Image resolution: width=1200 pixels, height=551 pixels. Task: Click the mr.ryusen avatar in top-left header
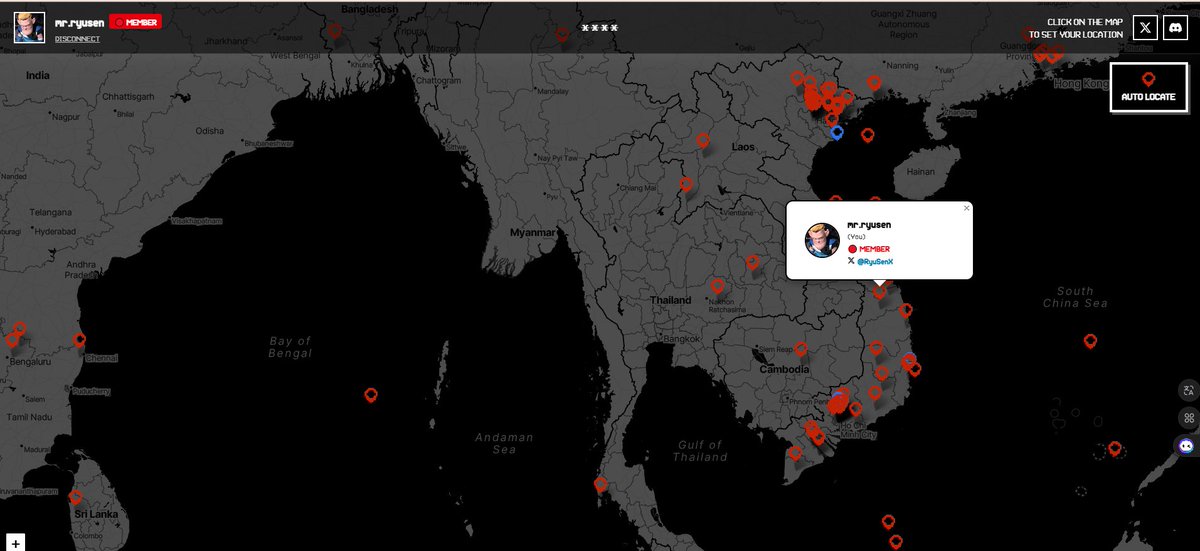pos(29,26)
